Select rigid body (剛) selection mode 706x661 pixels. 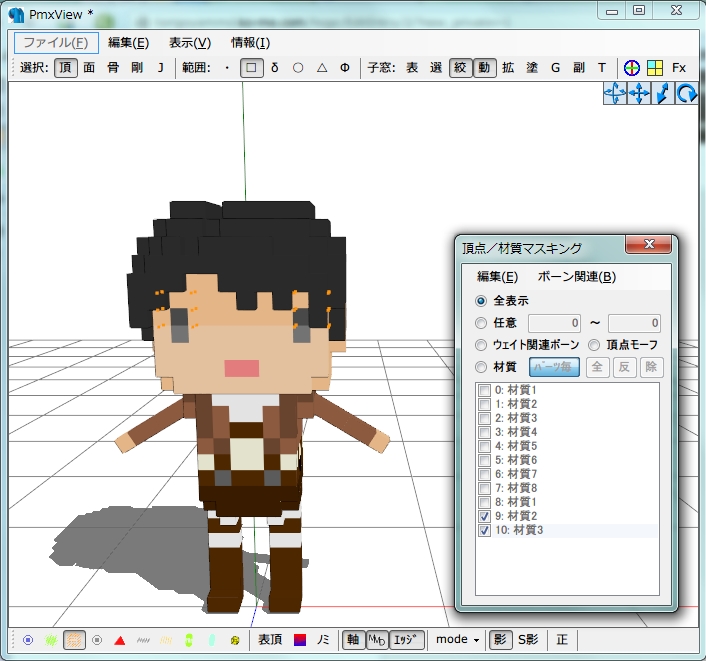tap(137, 68)
